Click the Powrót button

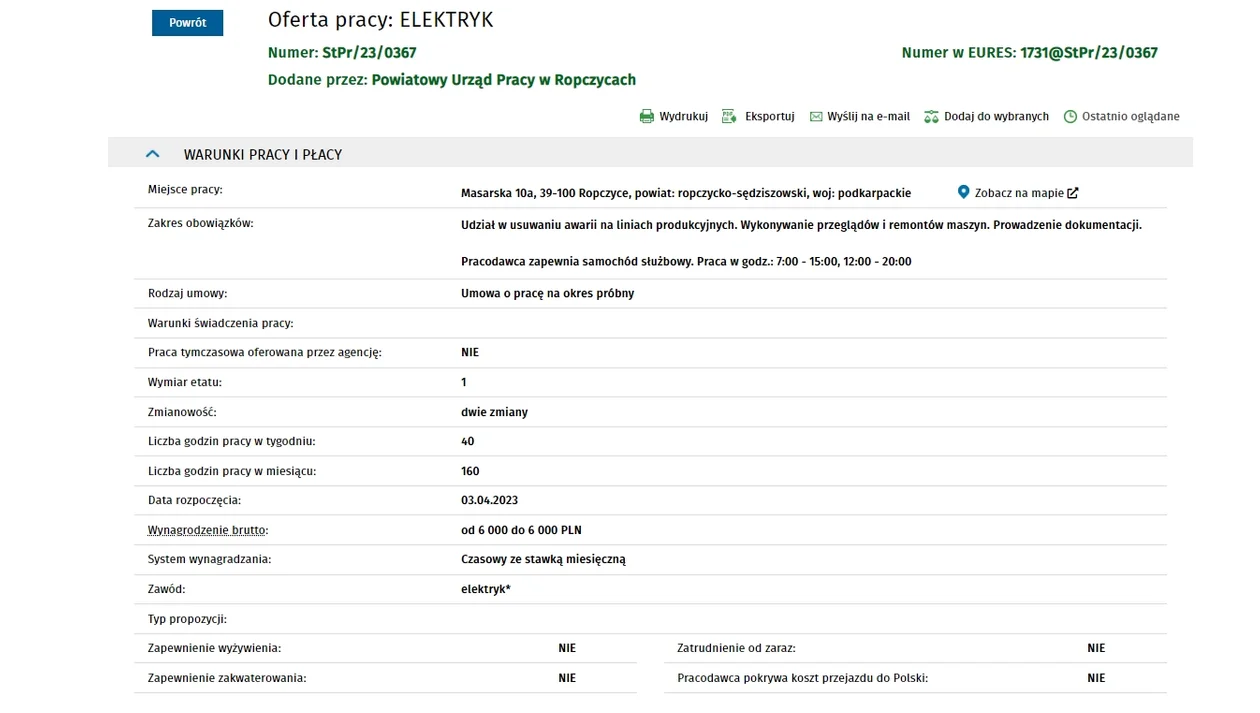(187, 23)
